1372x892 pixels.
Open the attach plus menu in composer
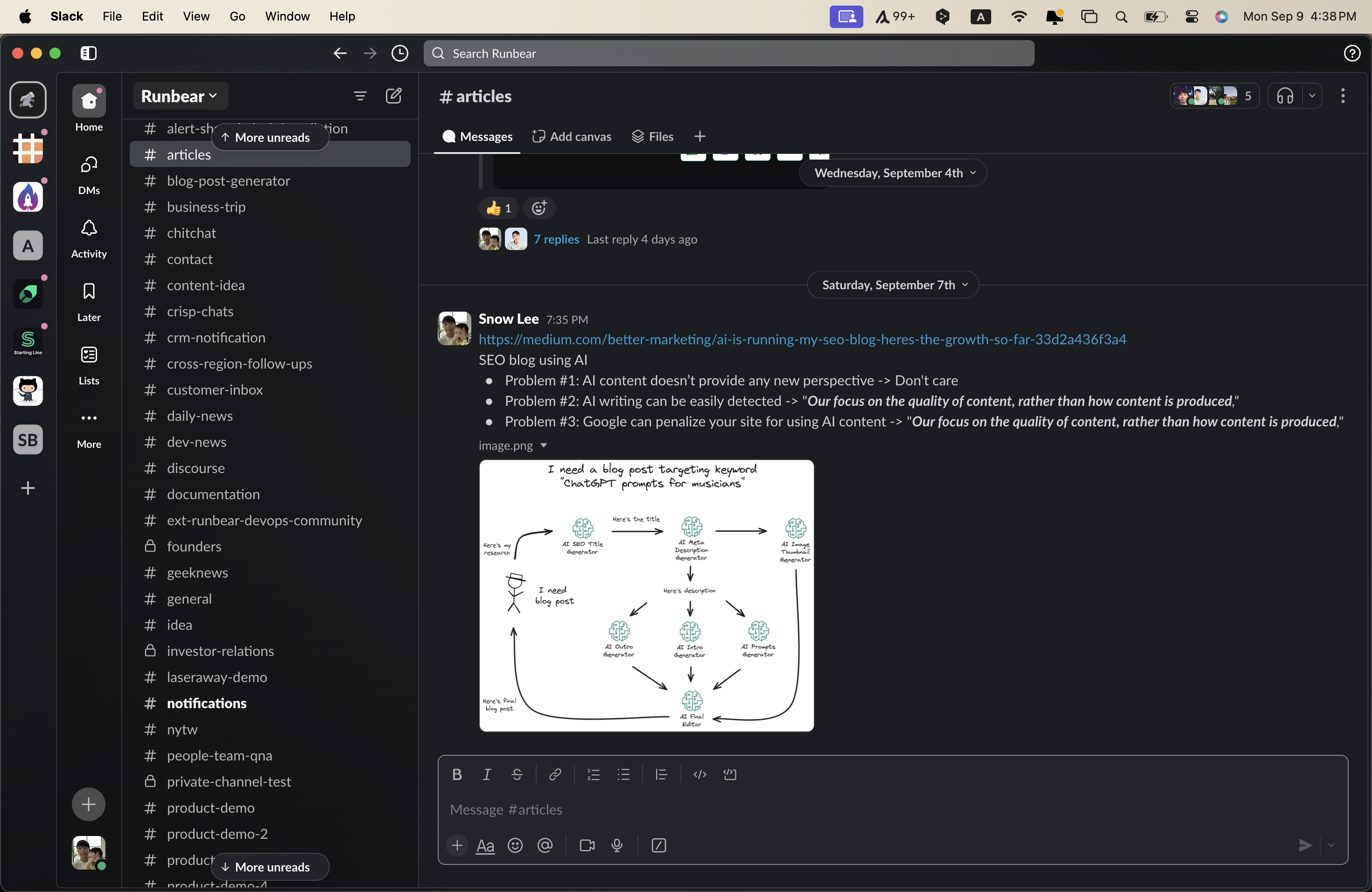pyautogui.click(x=457, y=845)
